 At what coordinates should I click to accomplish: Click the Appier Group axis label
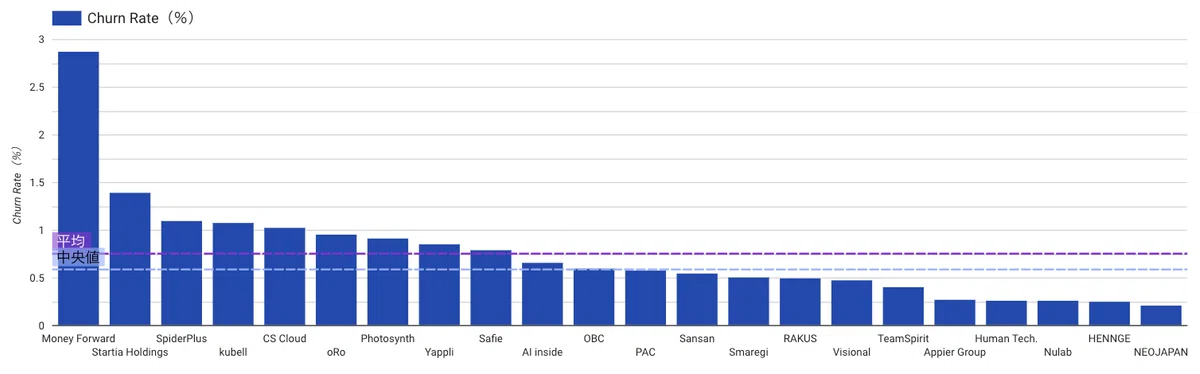coord(954,352)
